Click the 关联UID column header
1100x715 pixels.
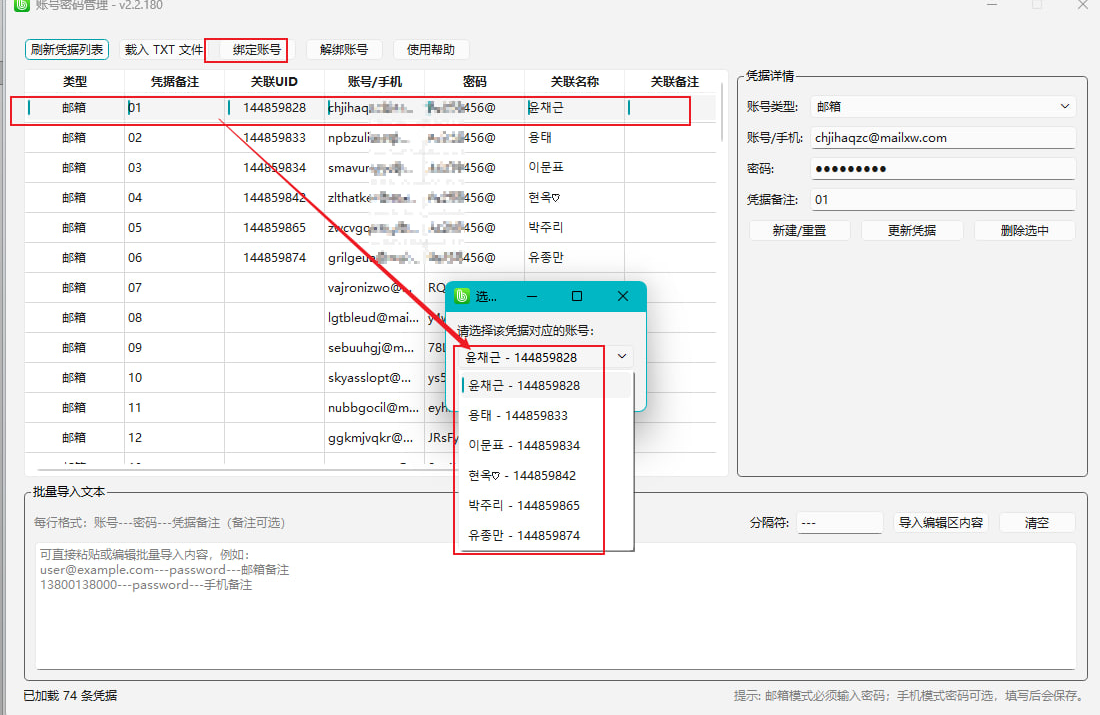click(x=274, y=81)
